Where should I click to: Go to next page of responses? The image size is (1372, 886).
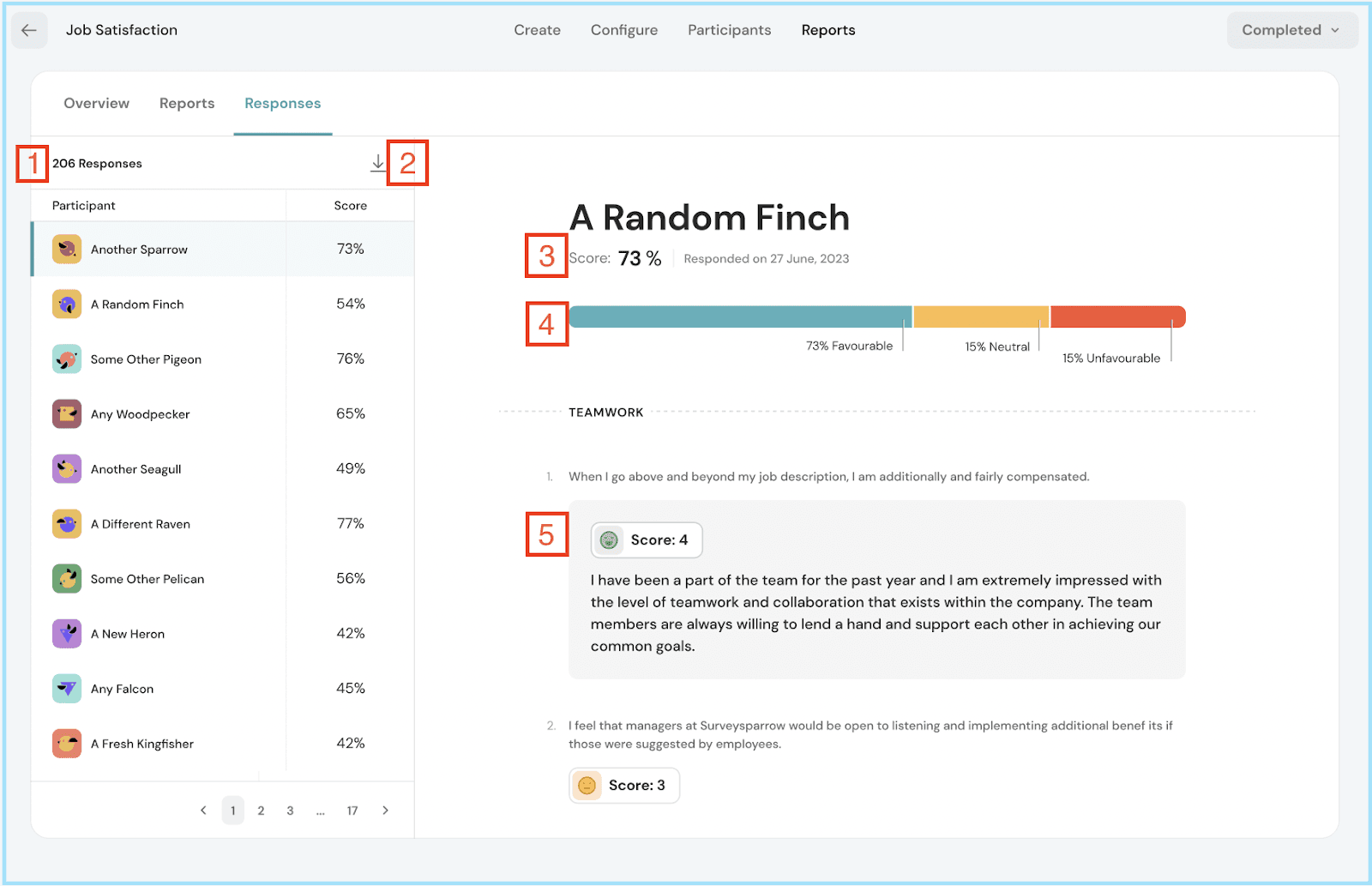386,811
